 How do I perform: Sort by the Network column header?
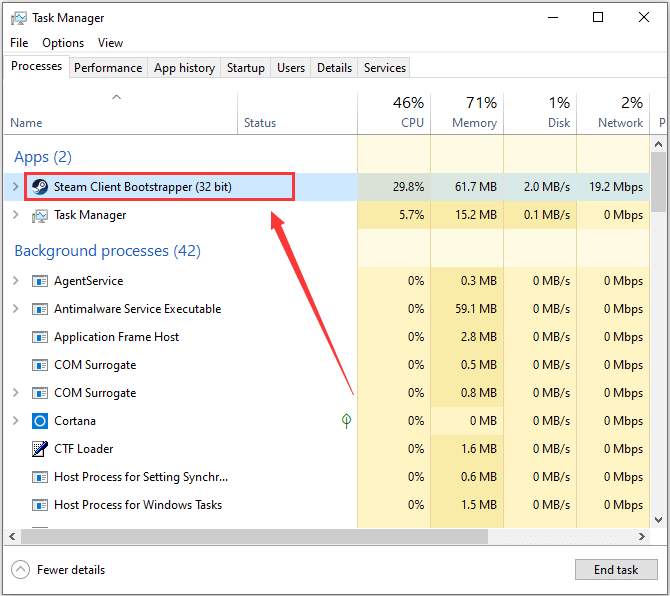click(613, 114)
